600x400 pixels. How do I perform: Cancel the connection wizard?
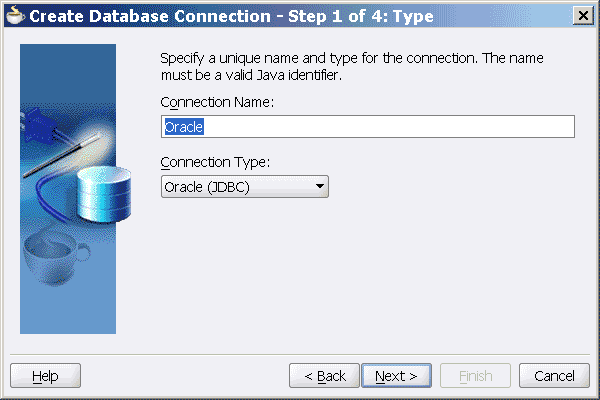tap(554, 376)
